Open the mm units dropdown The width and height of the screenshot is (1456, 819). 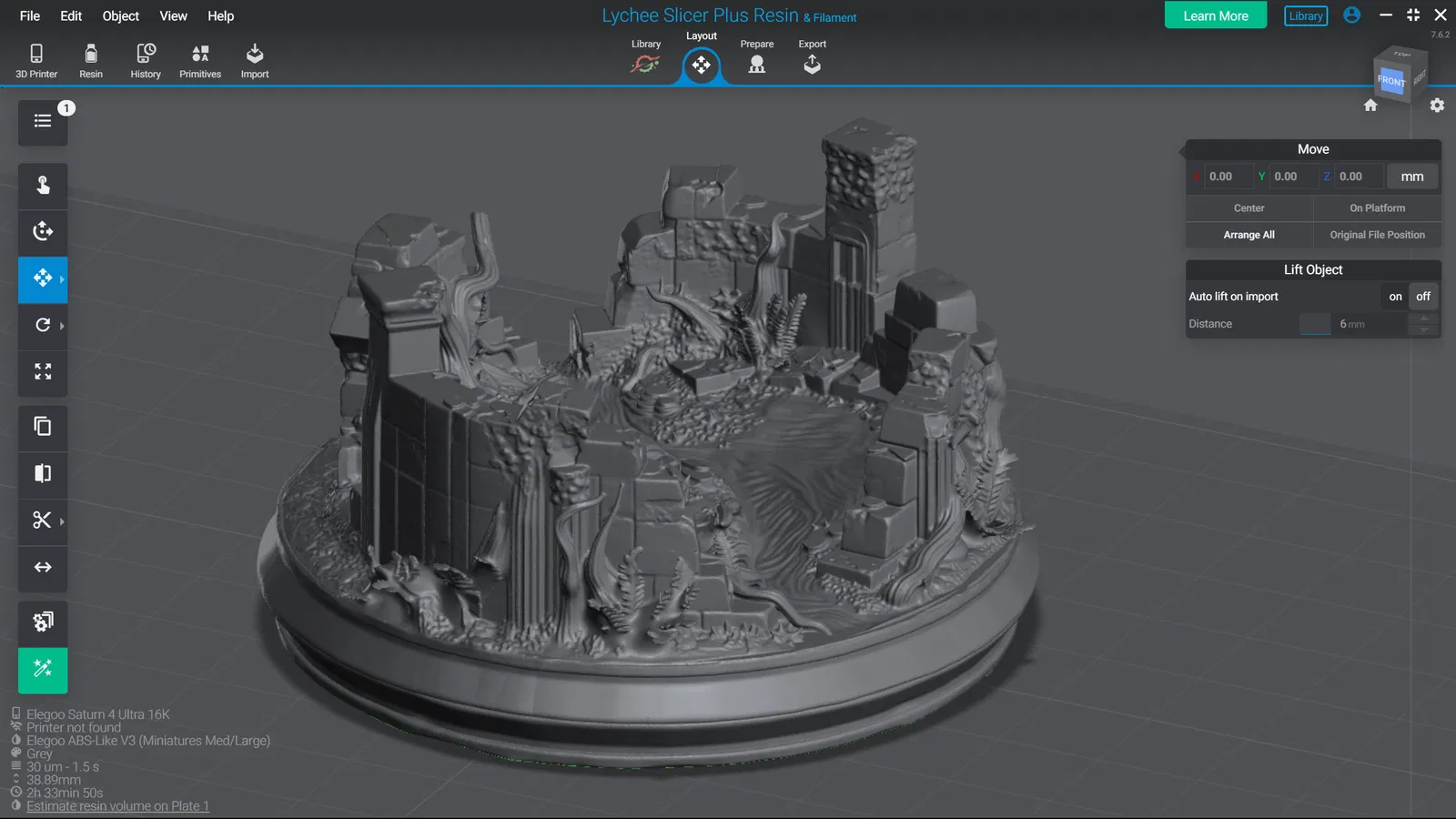tap(1412, 177)
